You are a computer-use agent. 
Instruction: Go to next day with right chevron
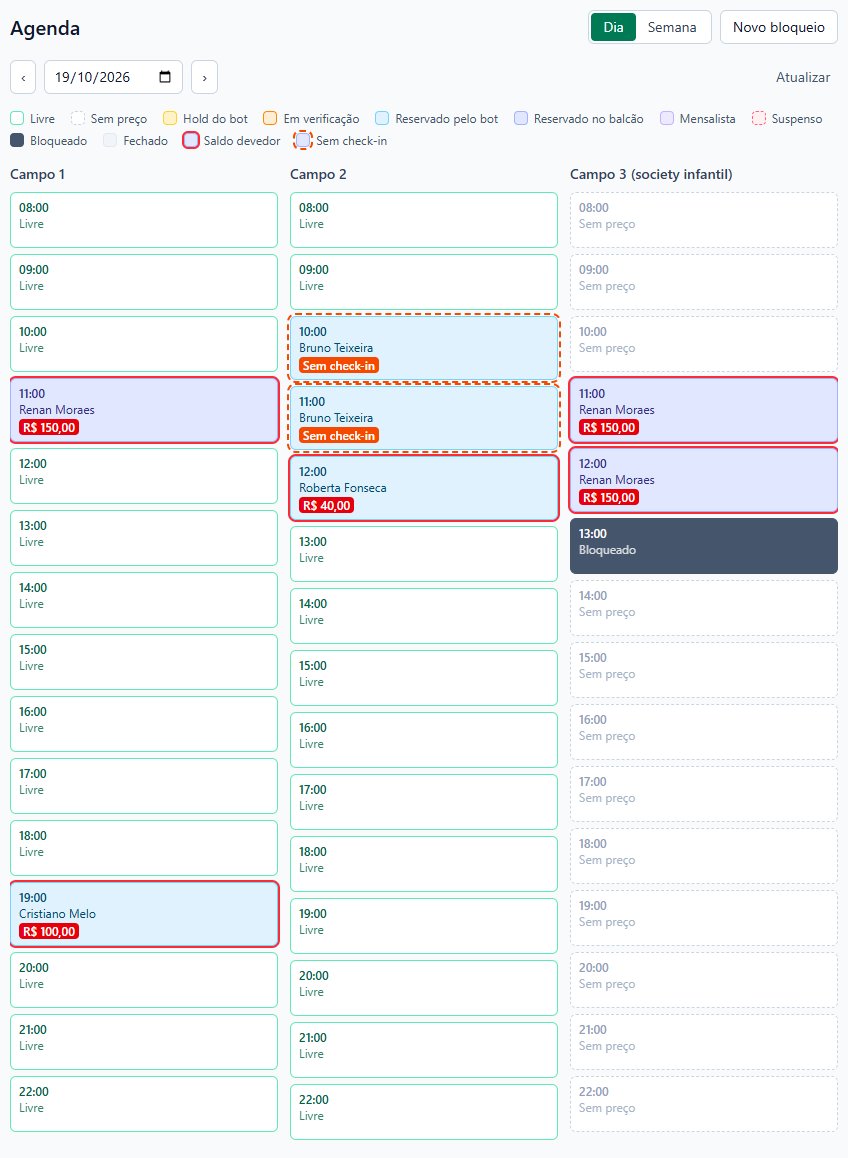tap(205, 77)
